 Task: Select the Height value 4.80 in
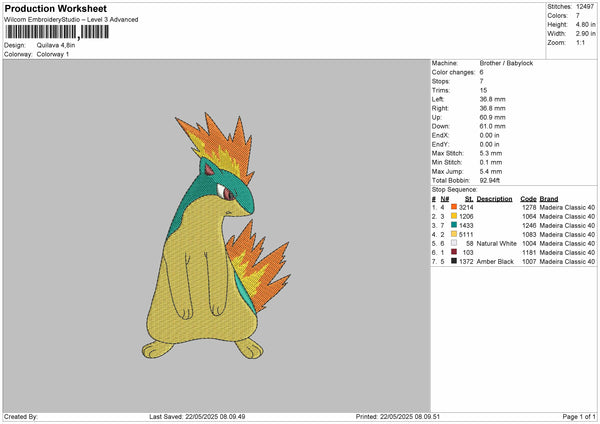coord(585,24)
